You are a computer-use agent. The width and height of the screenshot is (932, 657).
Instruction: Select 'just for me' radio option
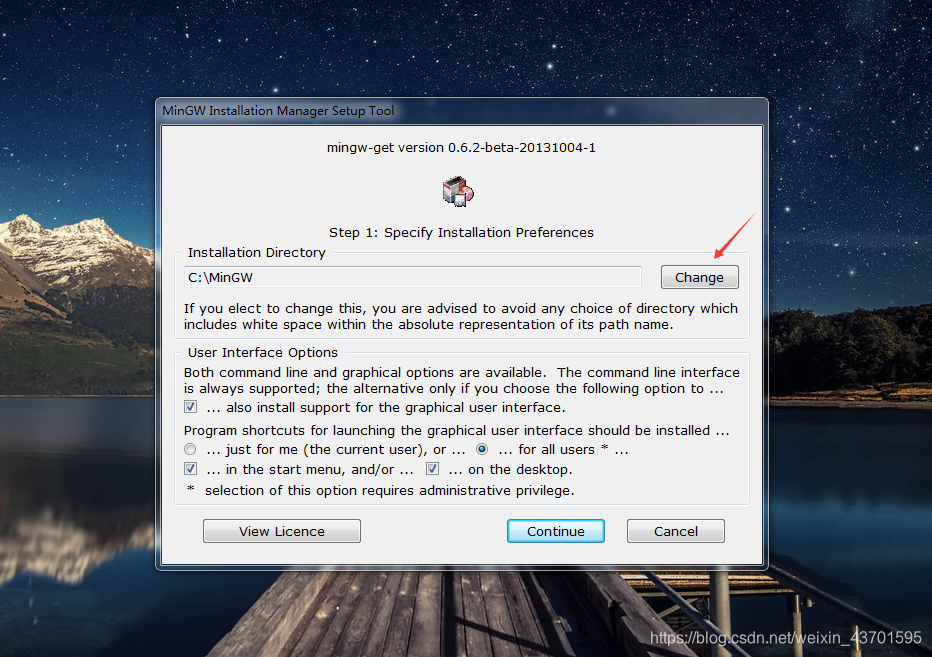[x=190, y=449]
